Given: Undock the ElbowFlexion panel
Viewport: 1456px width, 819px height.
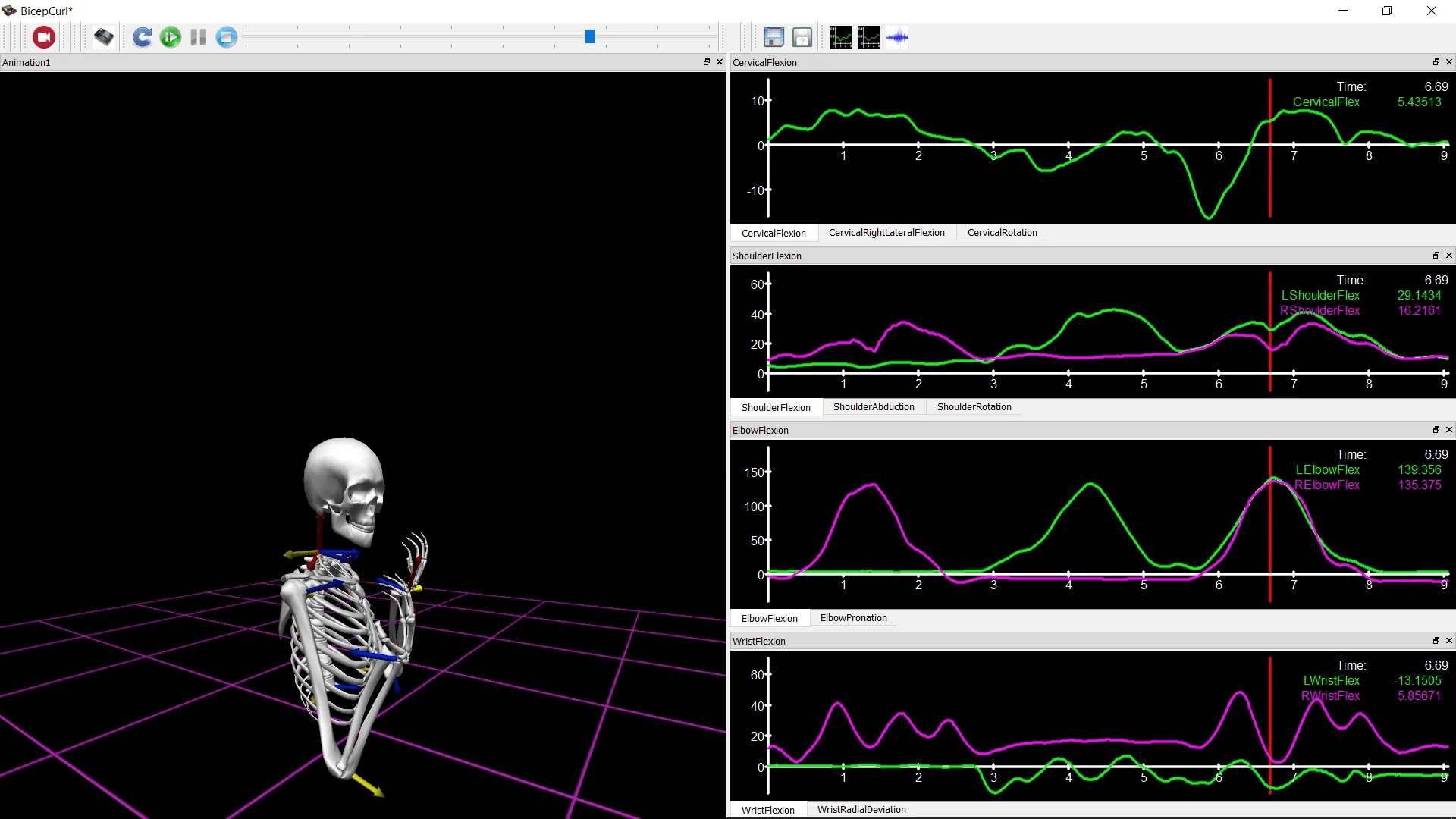Looking at the screenshot, I should [1436, 430].
